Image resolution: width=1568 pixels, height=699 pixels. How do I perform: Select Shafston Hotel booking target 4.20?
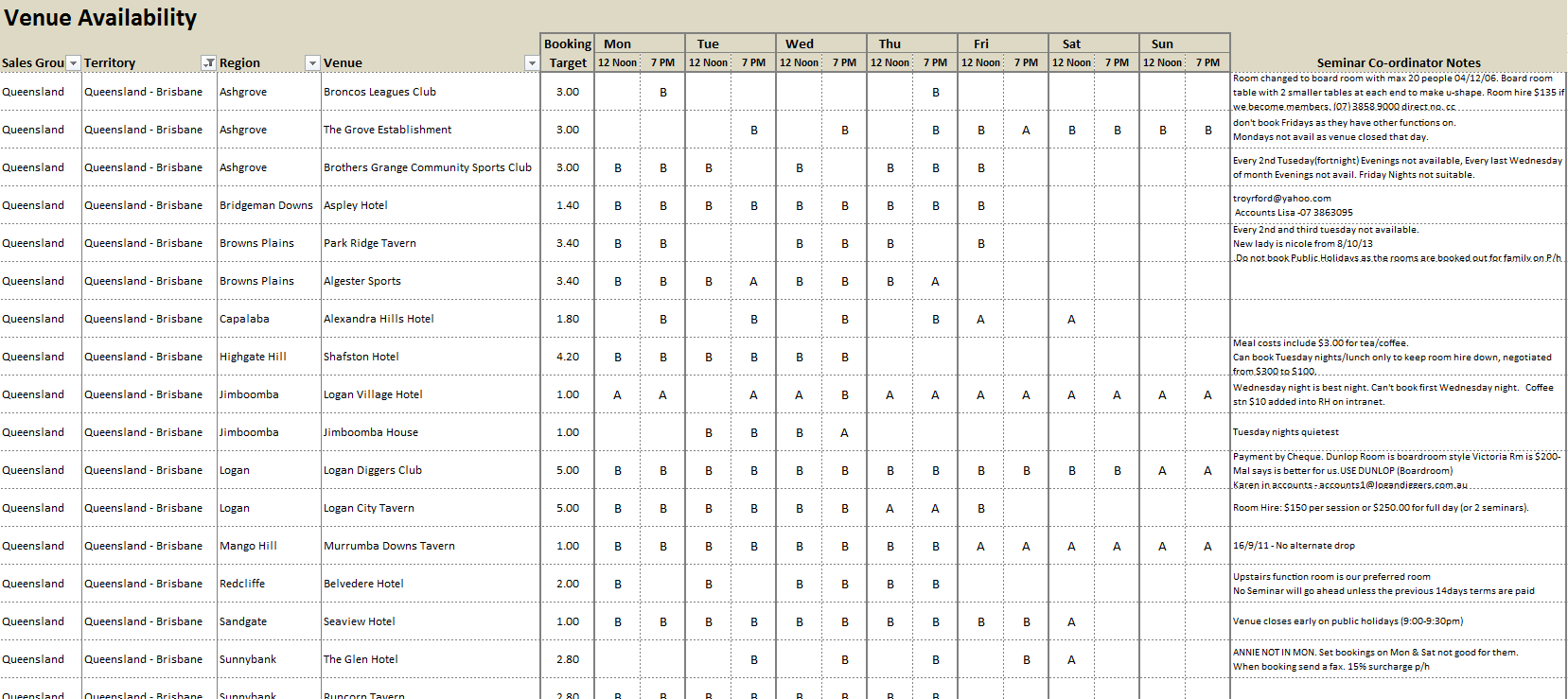click(x=568, y=357)
